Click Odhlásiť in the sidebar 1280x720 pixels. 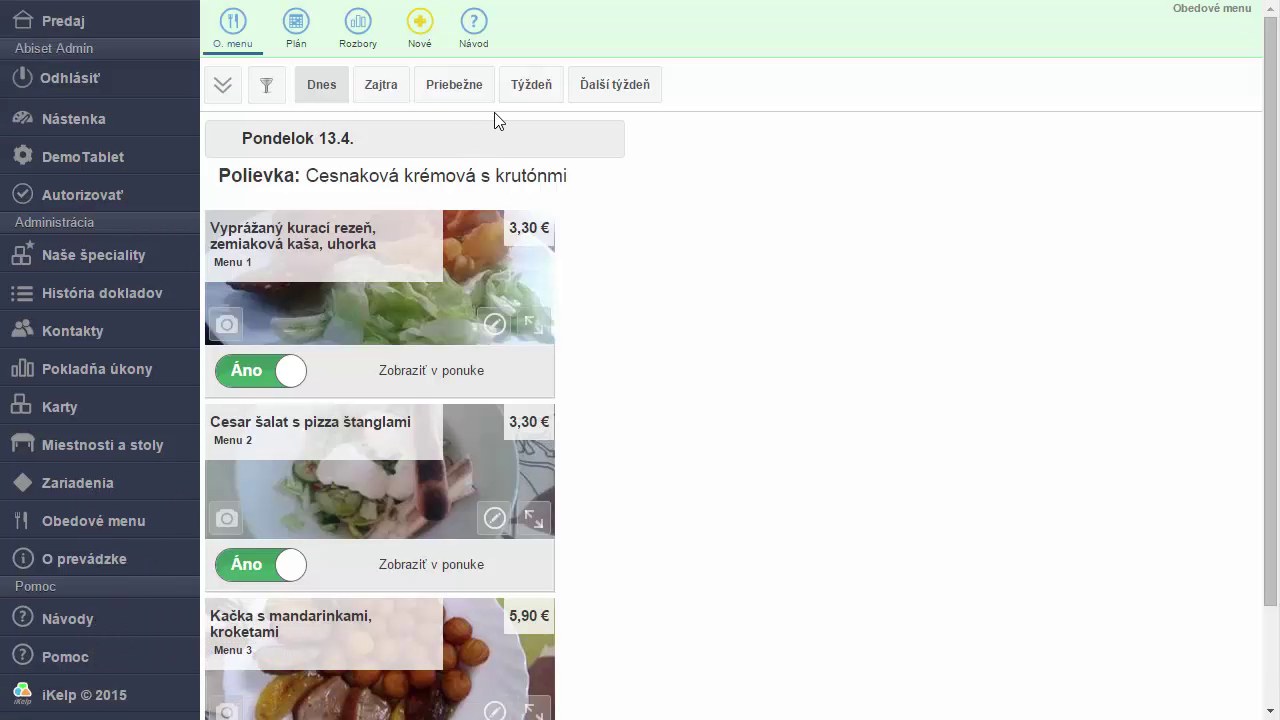coord(100,77)
